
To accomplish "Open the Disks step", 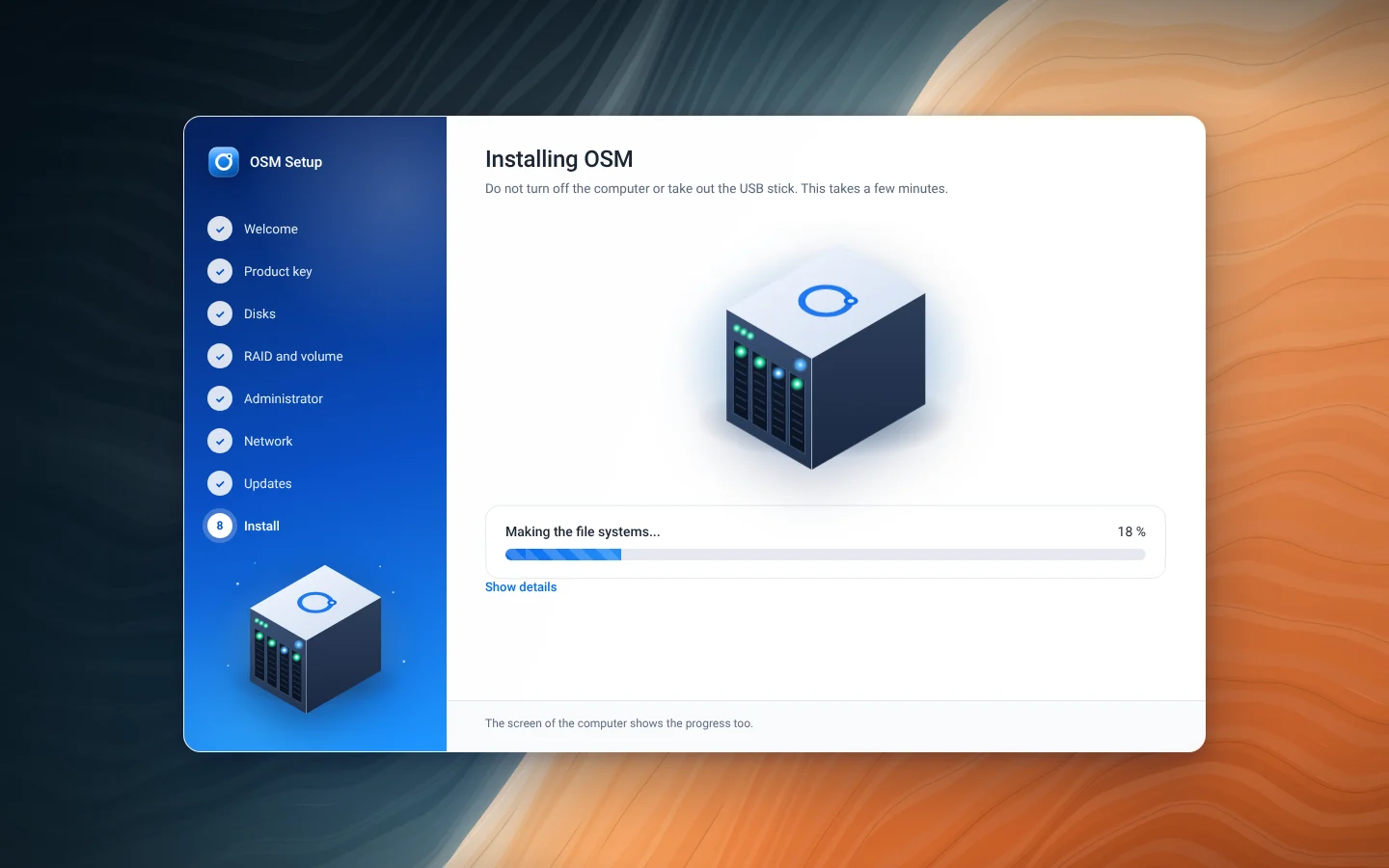I will click(x=259, y=313).
